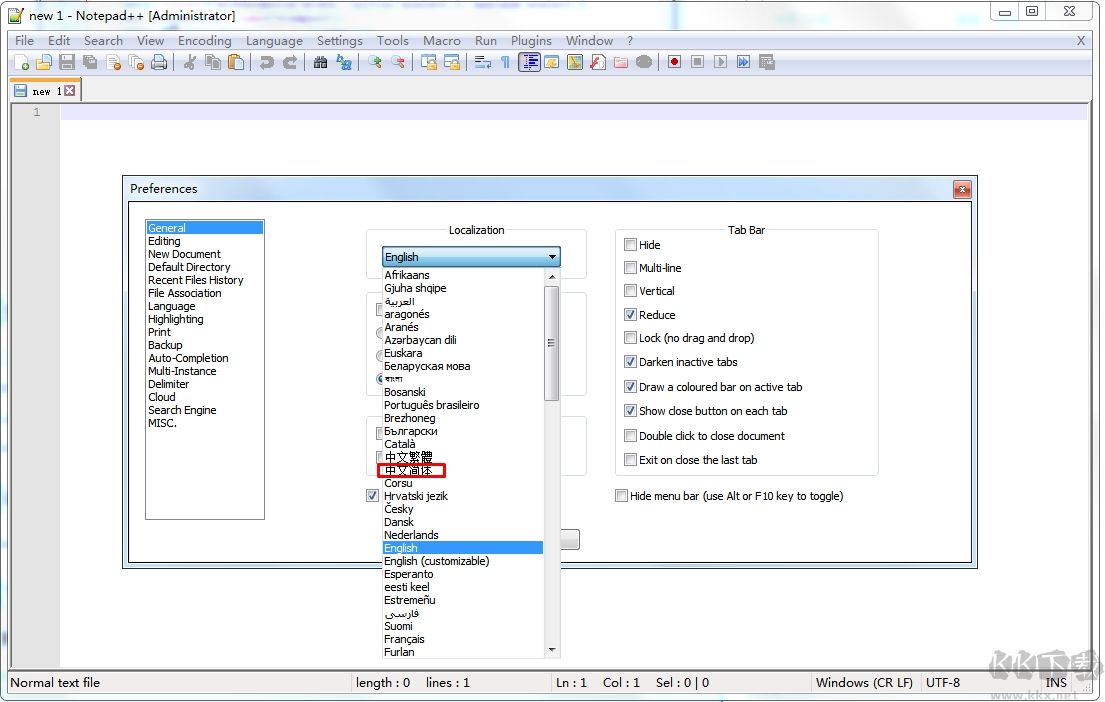Check Double click to close document

point(630,435)
